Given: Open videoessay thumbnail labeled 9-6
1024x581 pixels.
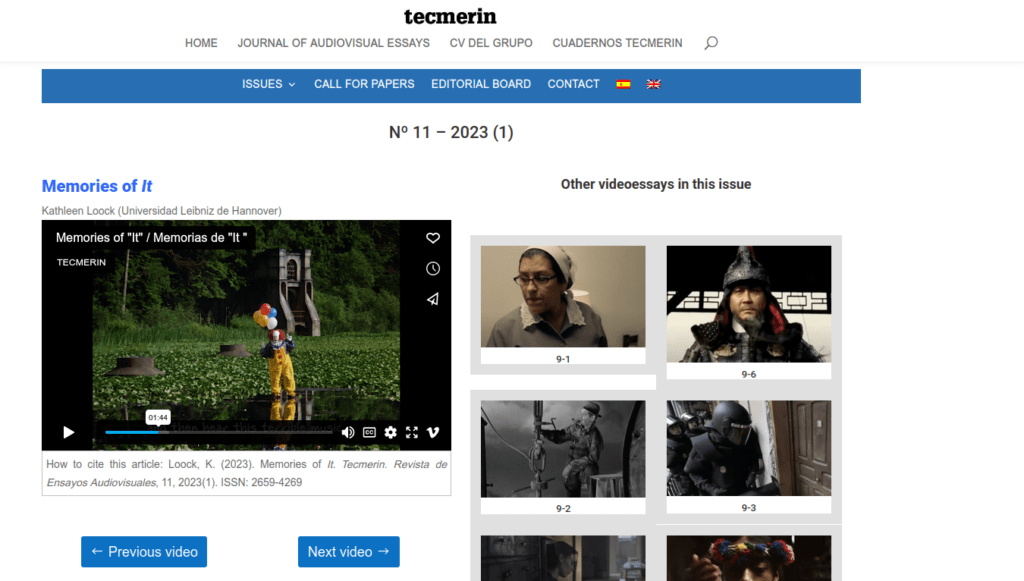Looking at the screenshot, I should (x=748, y=304).
